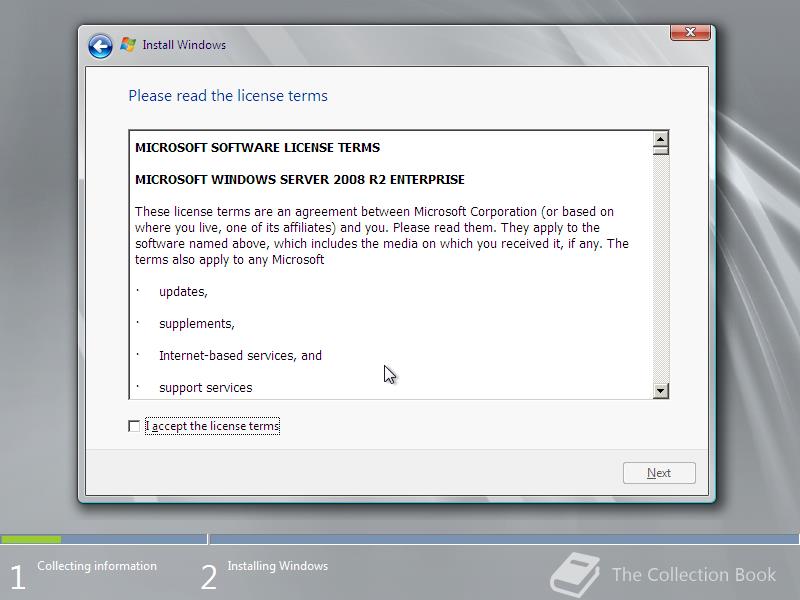Click the 'Install Windows' title text

point(184,45)
